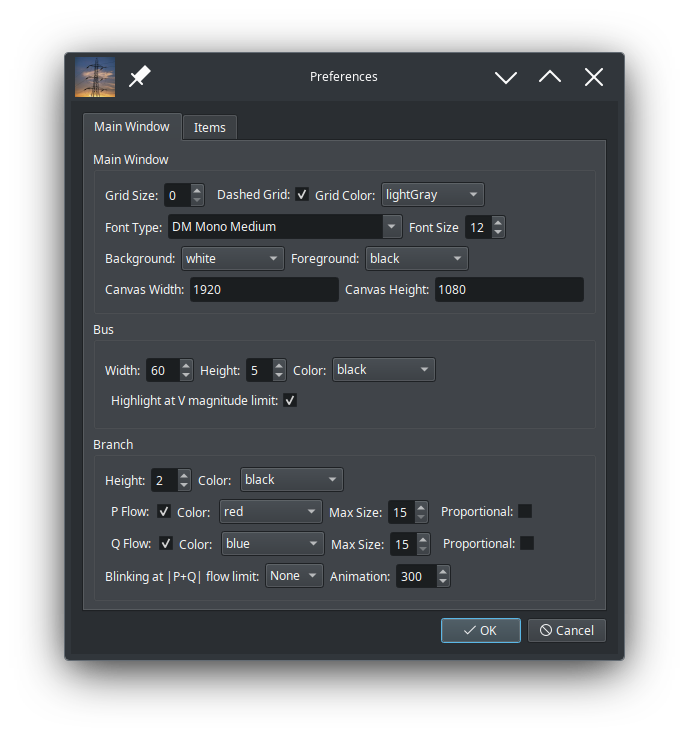689x737 pixels.
Task: Open the Q Flow Color dropdown
Action: click(273, 544)
